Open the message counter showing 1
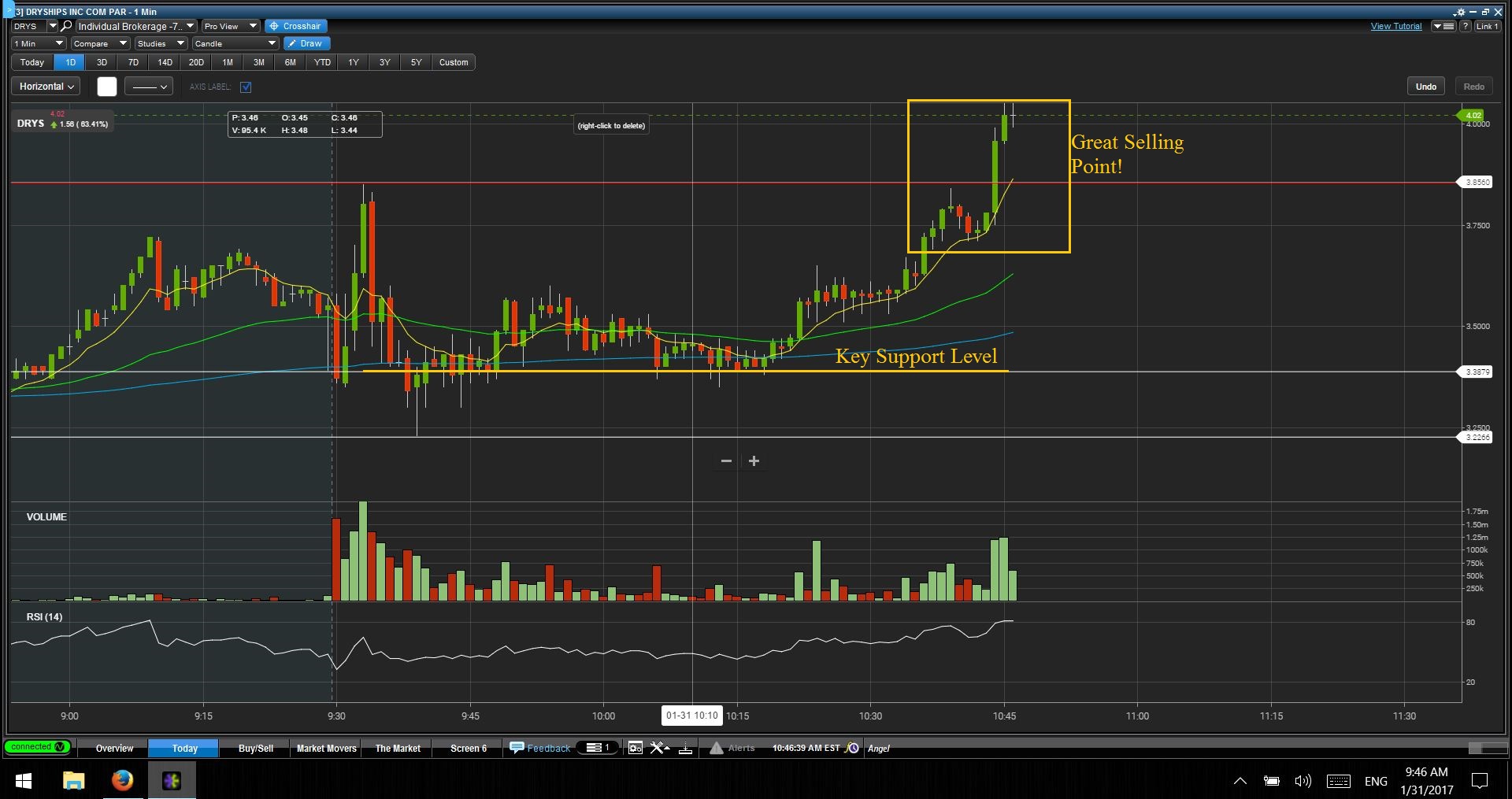 coord(598,748)
